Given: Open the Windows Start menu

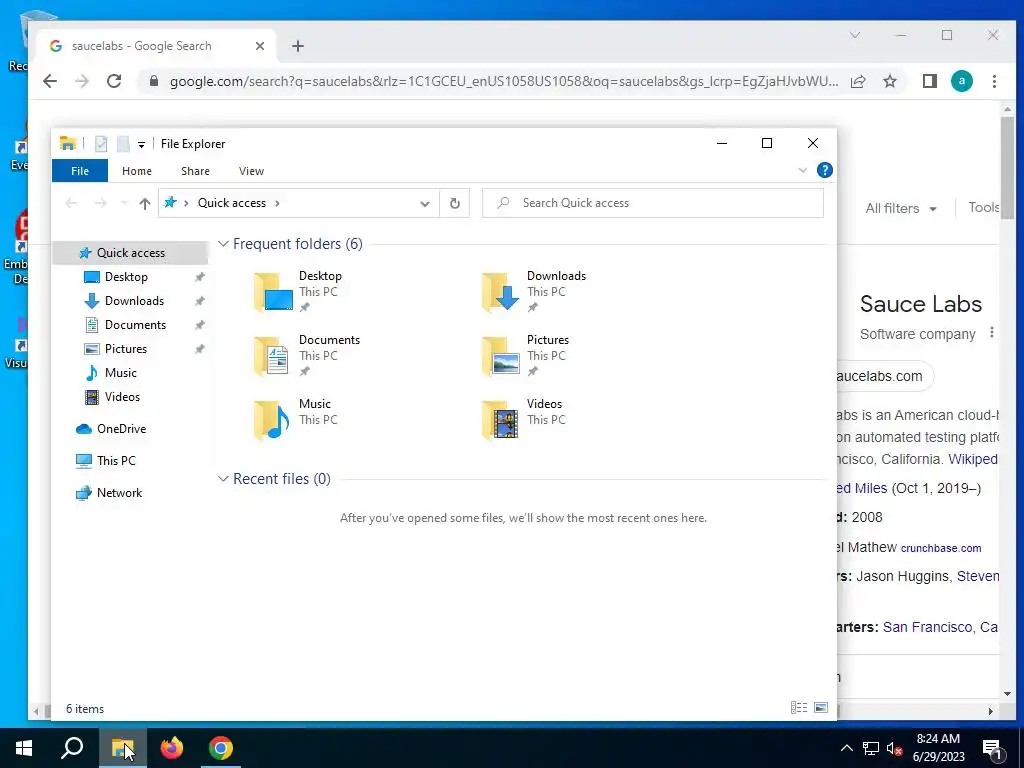Looking at the screenshot, I should click(x=24, y=748).
